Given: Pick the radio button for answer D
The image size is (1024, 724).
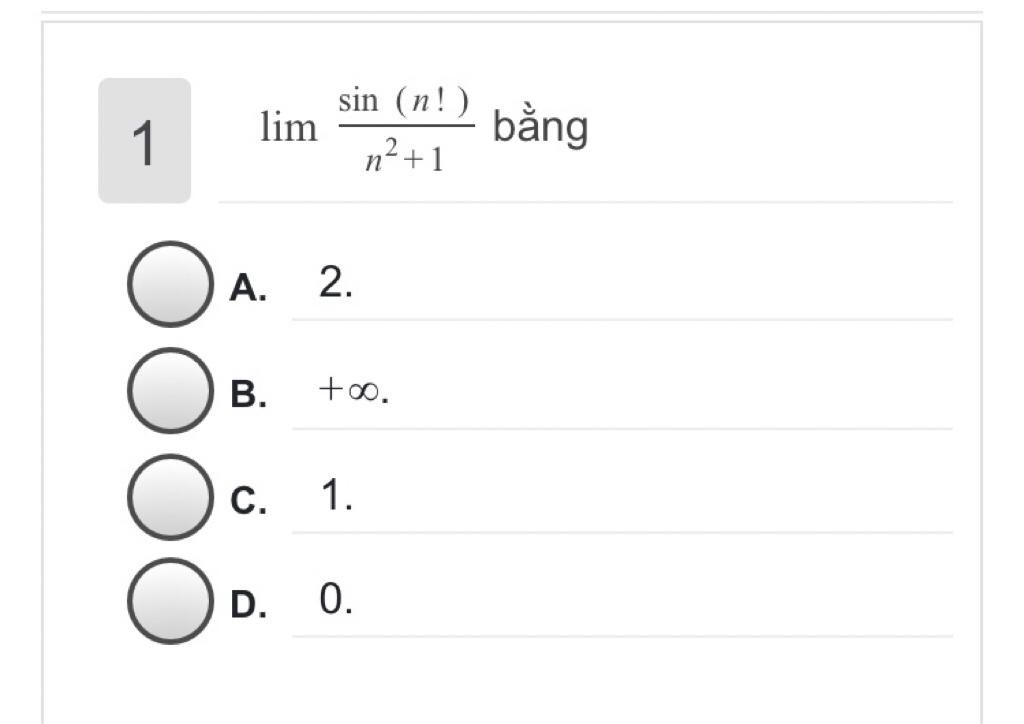Looking at the screenshot, I should 170,601.
